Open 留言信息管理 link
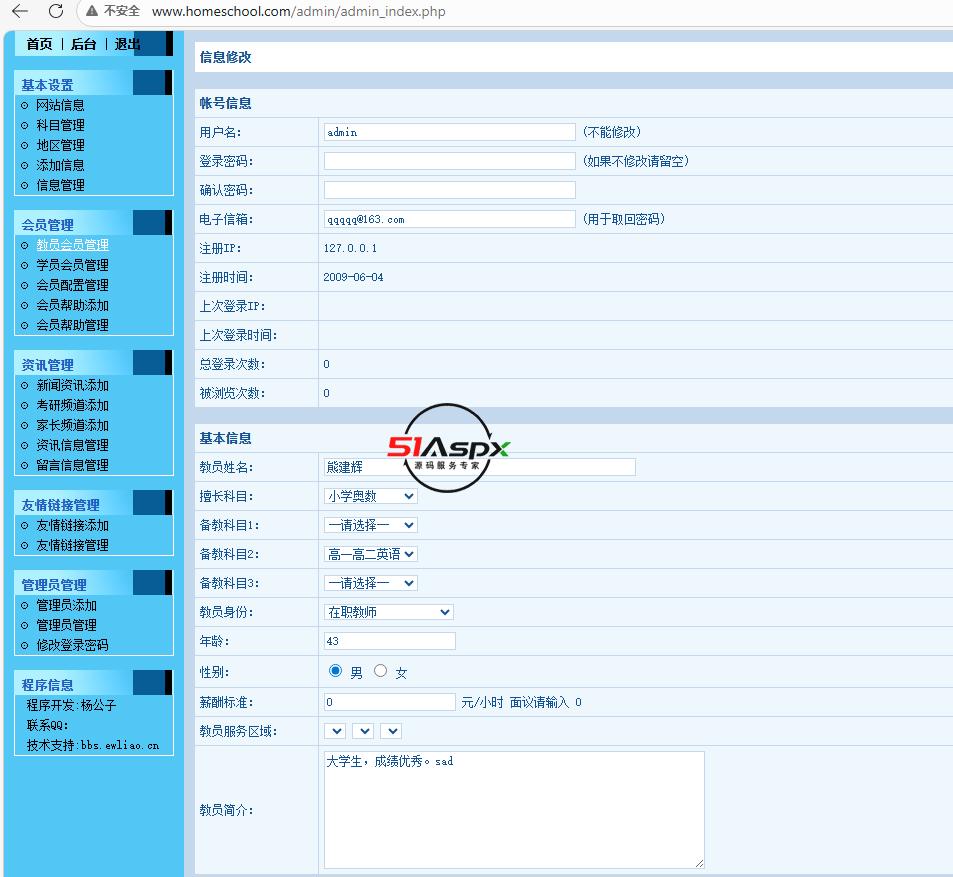This screenshot has width=953, height=877. coord(72,466)
